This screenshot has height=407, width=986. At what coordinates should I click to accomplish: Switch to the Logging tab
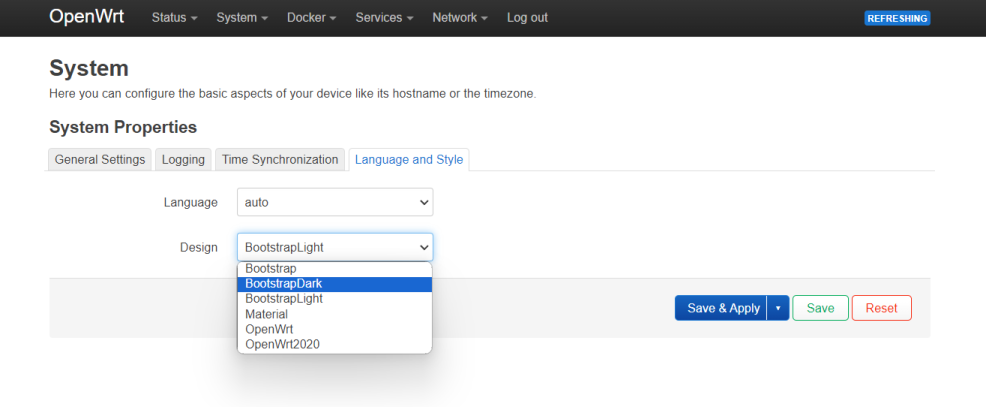tap(183, 159)
